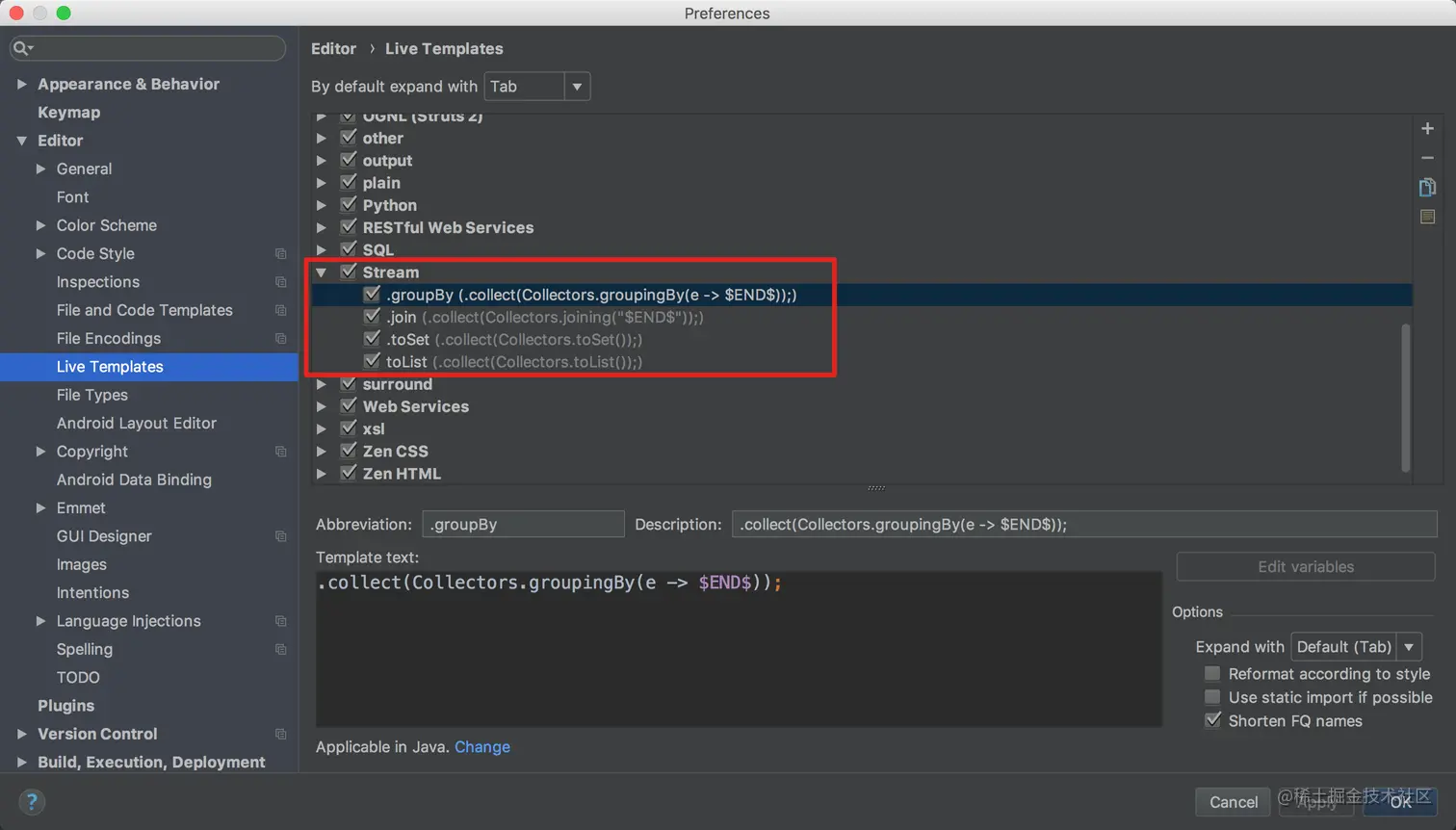
Task: Uncheck the Stream template group checkbox
Action: (x=349, y=272)
